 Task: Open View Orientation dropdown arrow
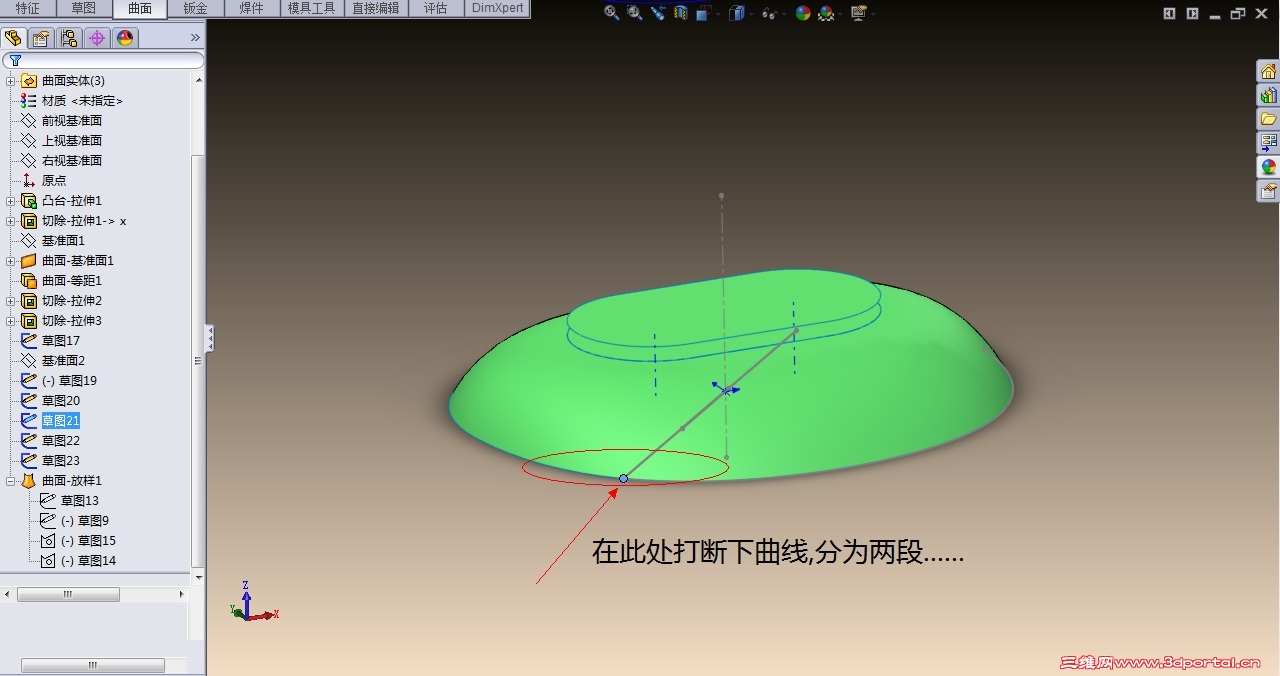(717, 14)
